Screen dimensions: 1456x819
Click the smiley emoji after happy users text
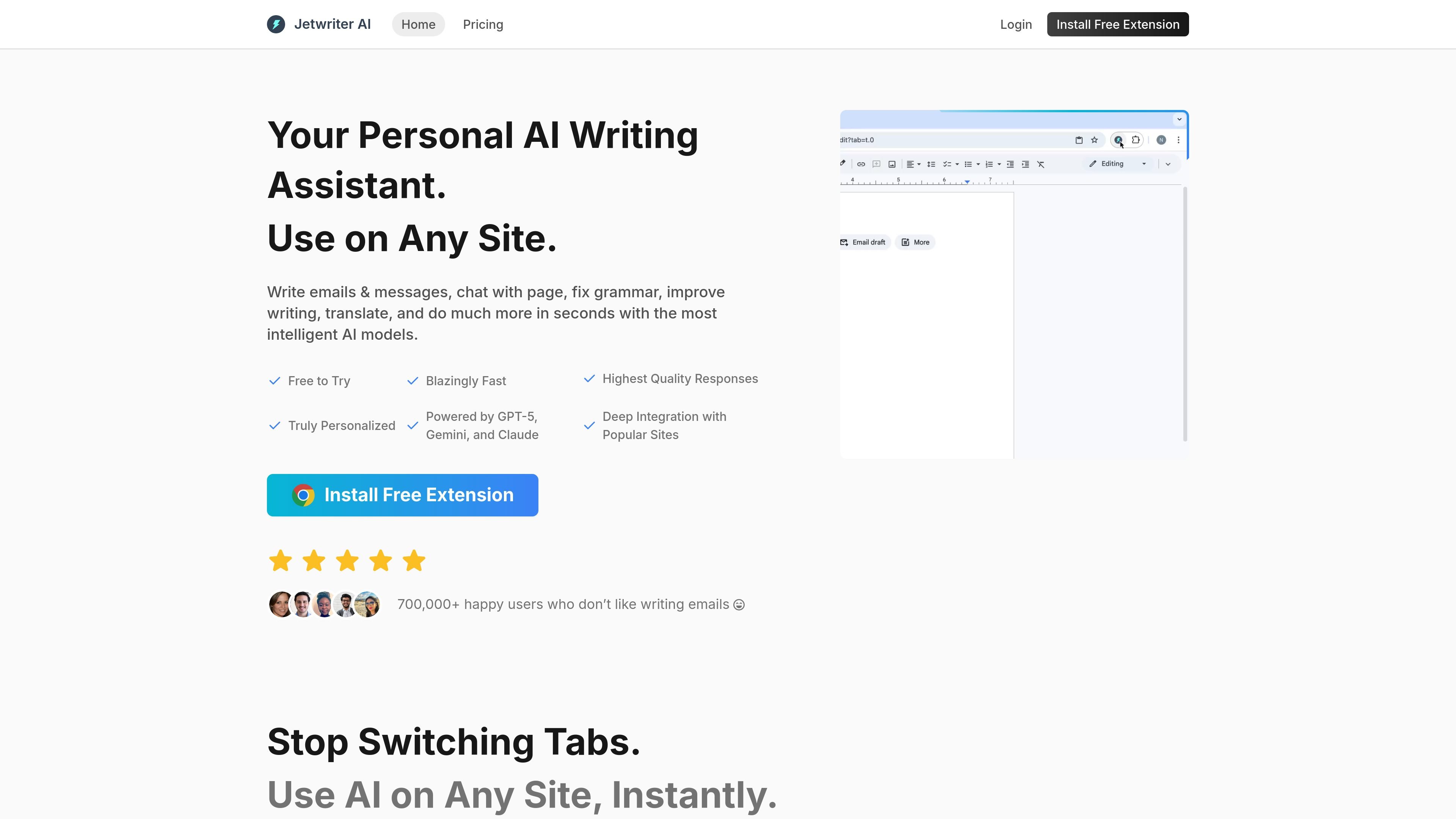click(739, 605)
